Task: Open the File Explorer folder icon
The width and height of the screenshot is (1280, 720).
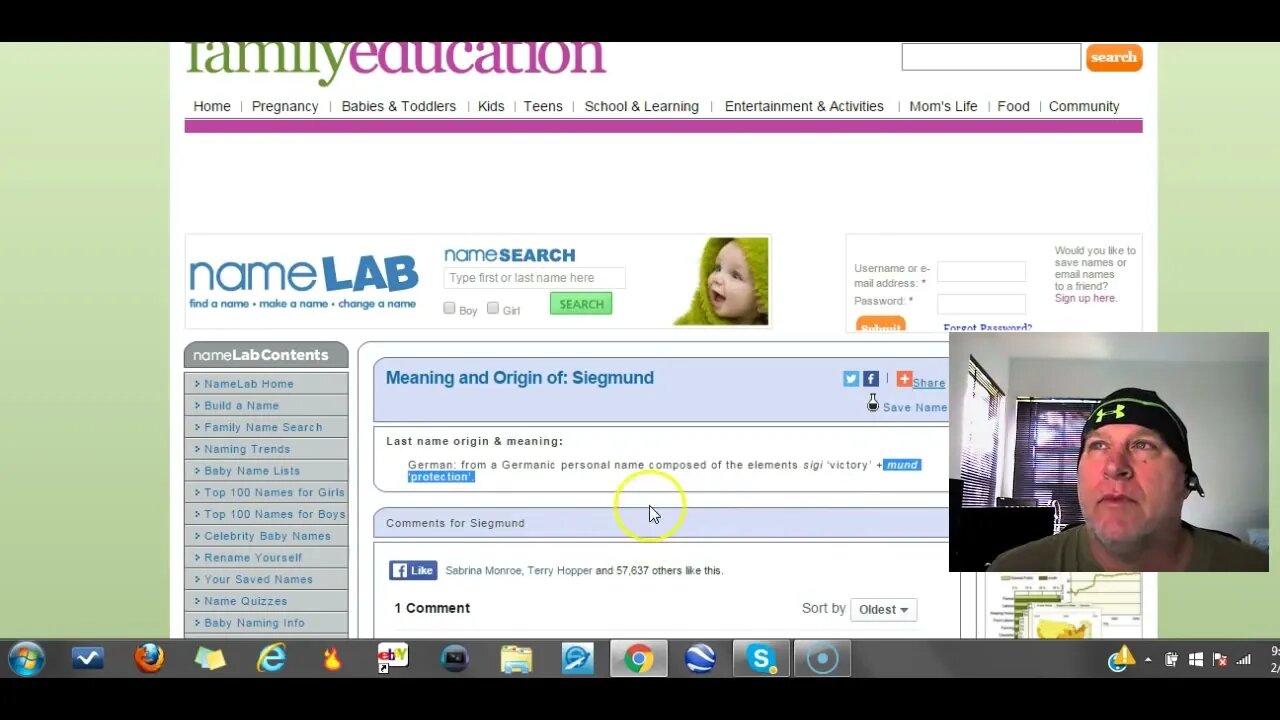Action: point(516,658)
